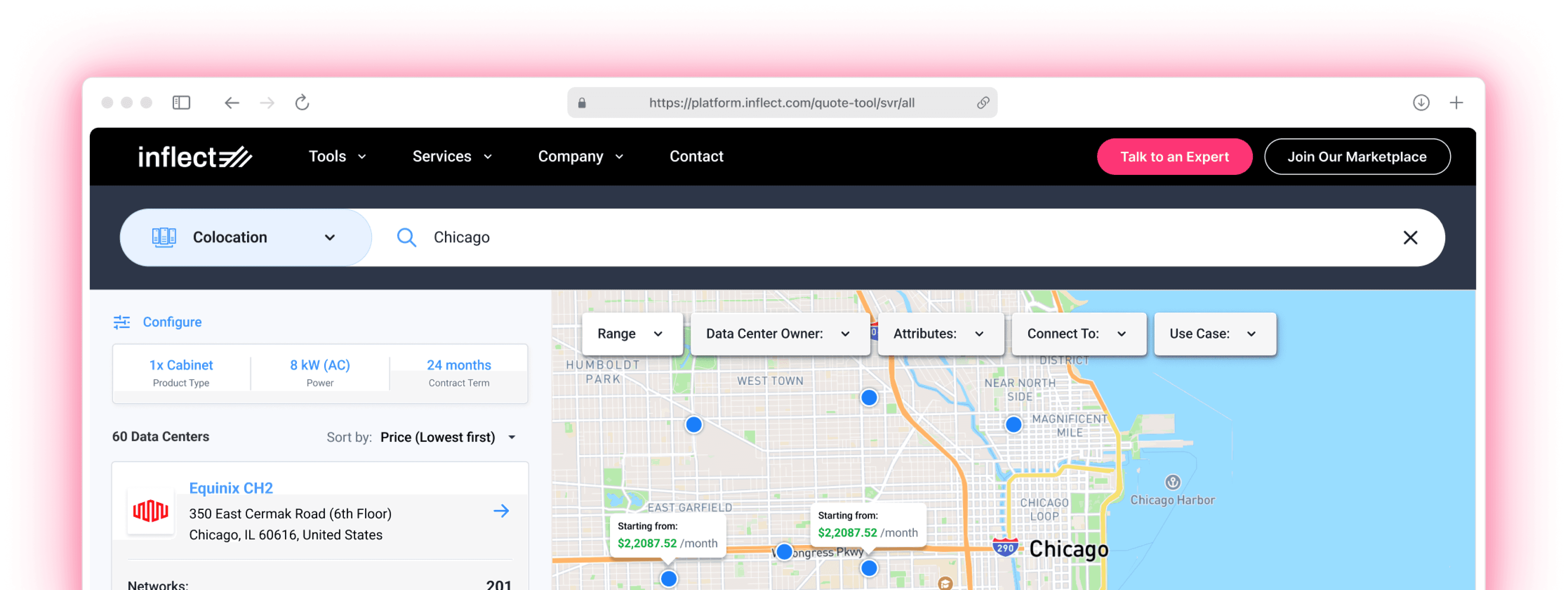Image resolution: width=1568 pixels, height=590 pixels.
Task: Open a new tab with plus icon
Action: tap(1456, 102)
